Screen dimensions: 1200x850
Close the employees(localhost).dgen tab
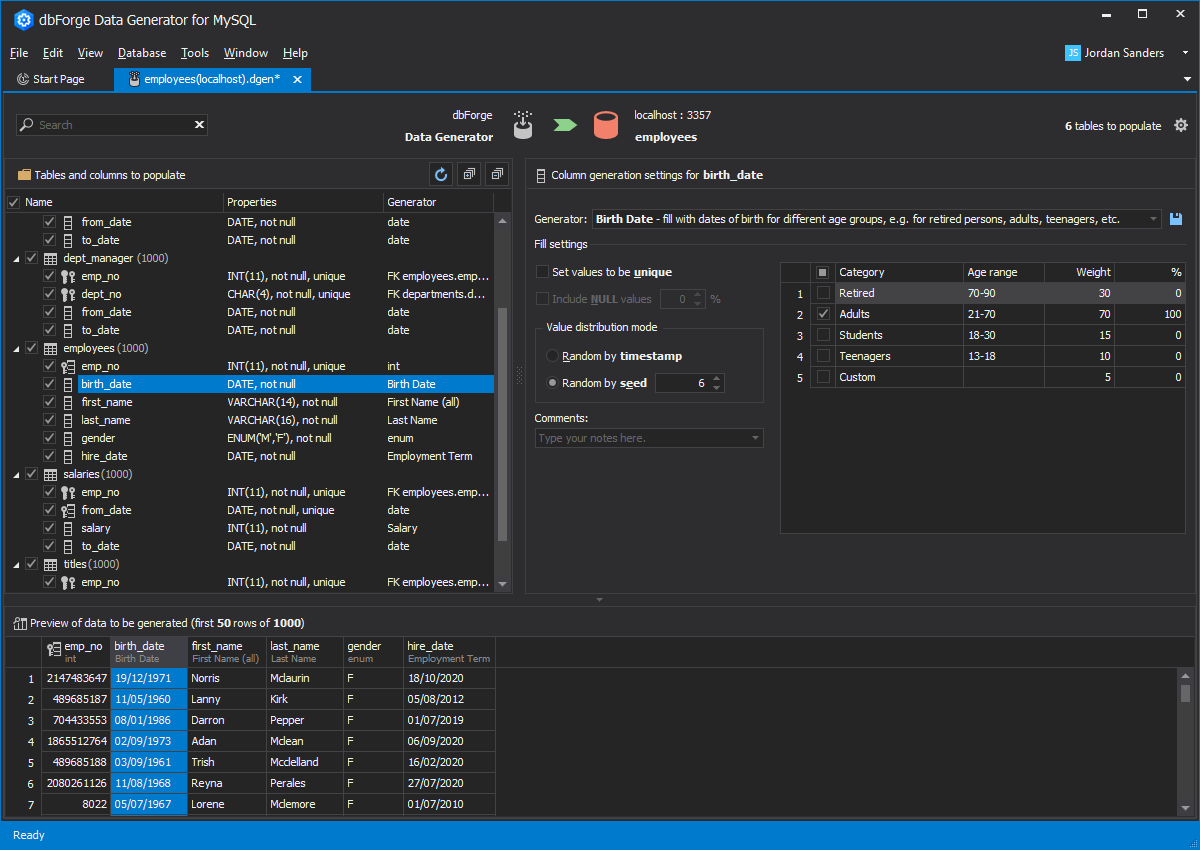coord(297,79)
